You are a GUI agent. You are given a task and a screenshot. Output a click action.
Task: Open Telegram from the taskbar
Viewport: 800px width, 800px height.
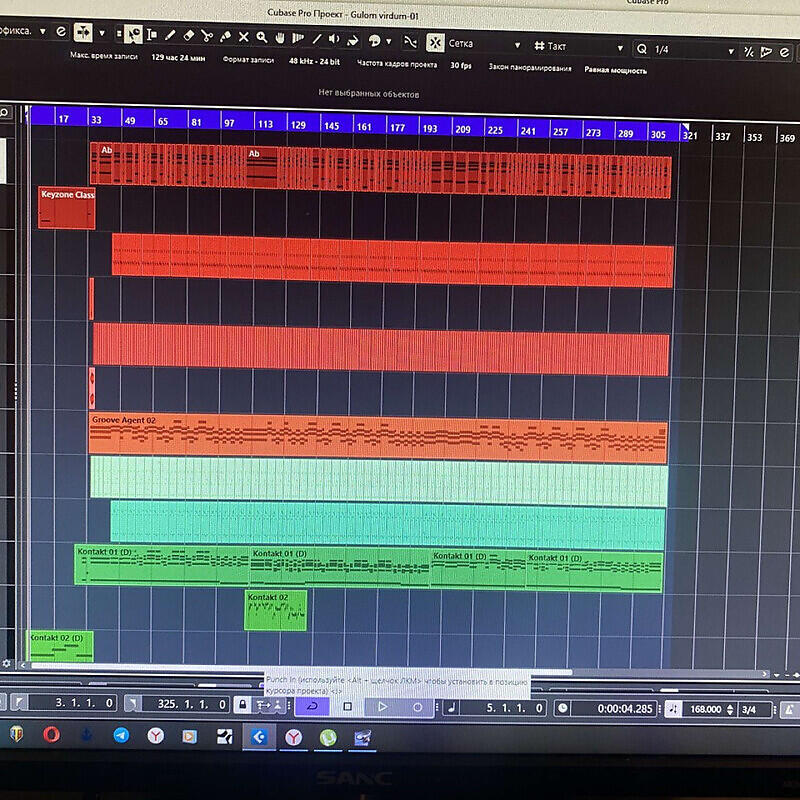coord(121,735)
